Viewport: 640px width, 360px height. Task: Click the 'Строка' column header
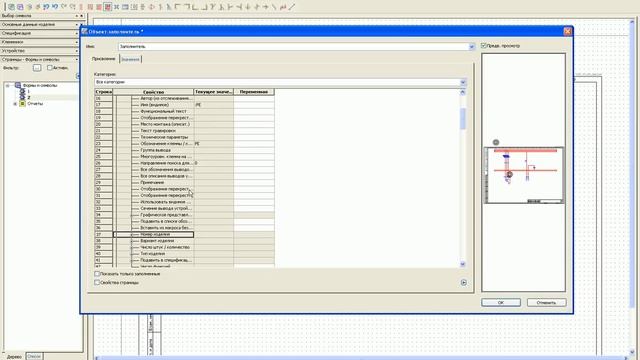tap(104, 92)
